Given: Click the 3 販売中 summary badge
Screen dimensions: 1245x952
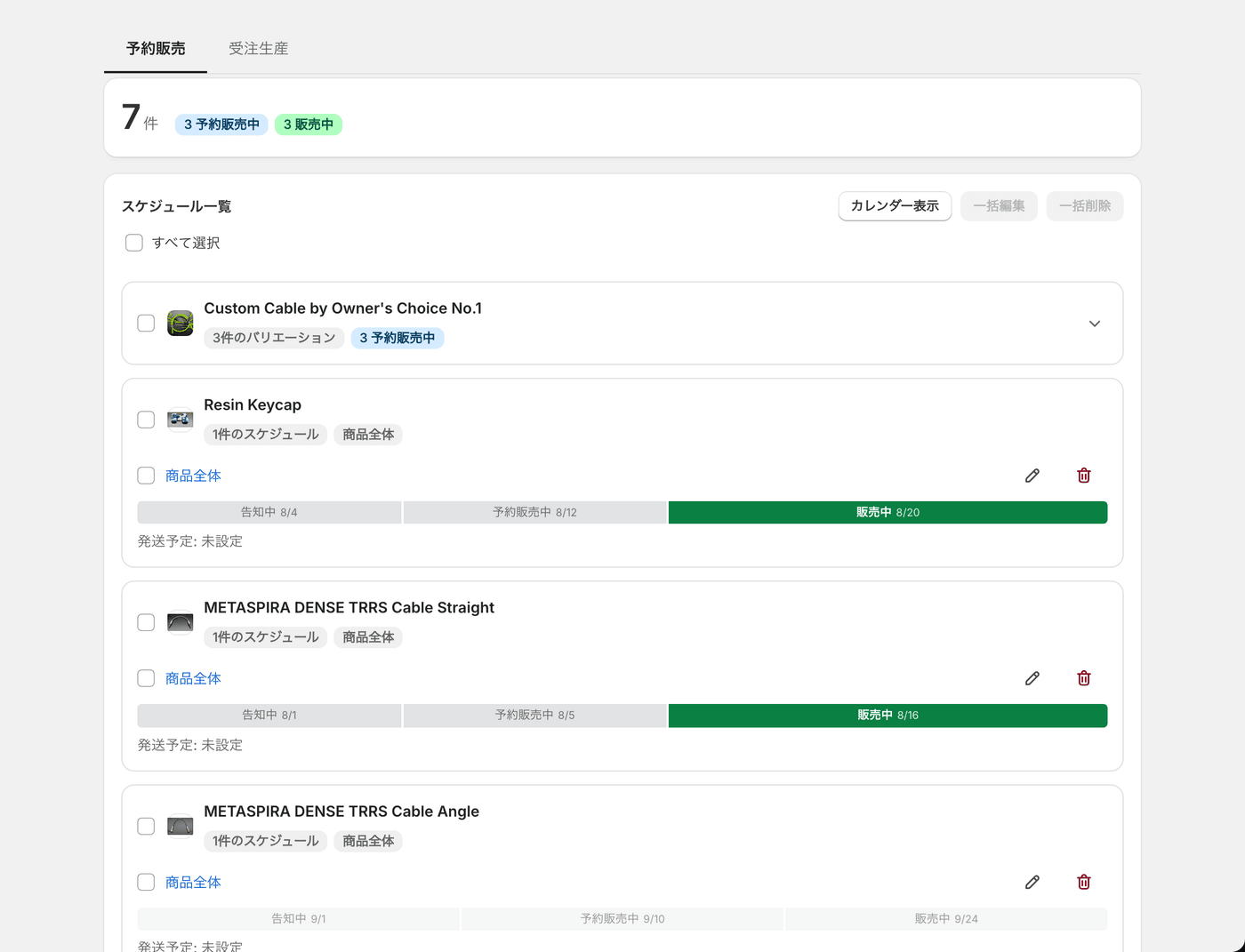Looking at the screenshot, I should pyautogui.click(x=309, y=124).
